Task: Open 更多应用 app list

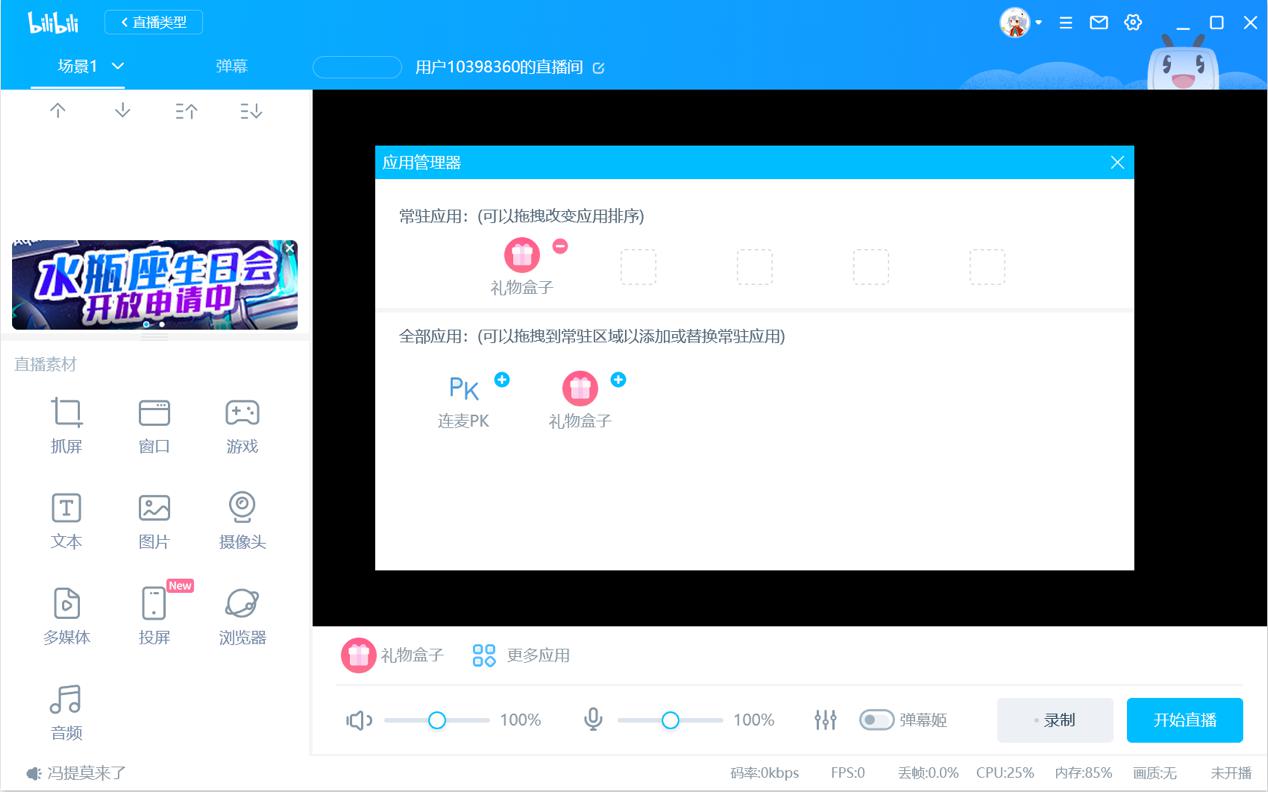Action: (x=521, y=655)
